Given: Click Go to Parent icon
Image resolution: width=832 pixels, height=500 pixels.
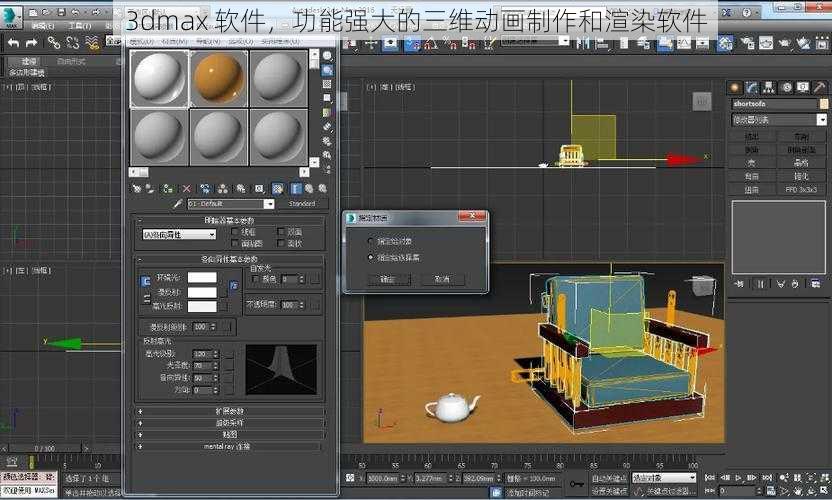Looking at the screenshot, I should pyautogui.click(x=309, y=188).
